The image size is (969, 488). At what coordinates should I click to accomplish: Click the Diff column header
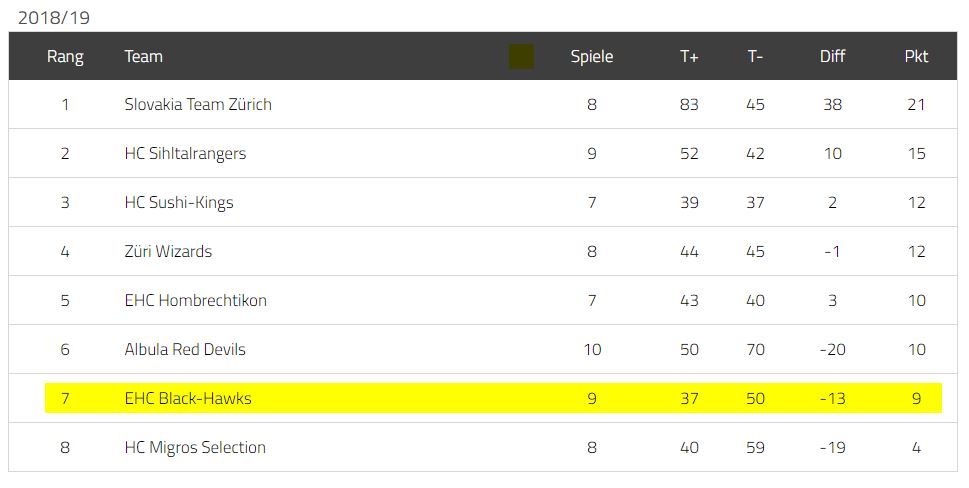coord(832,56)
